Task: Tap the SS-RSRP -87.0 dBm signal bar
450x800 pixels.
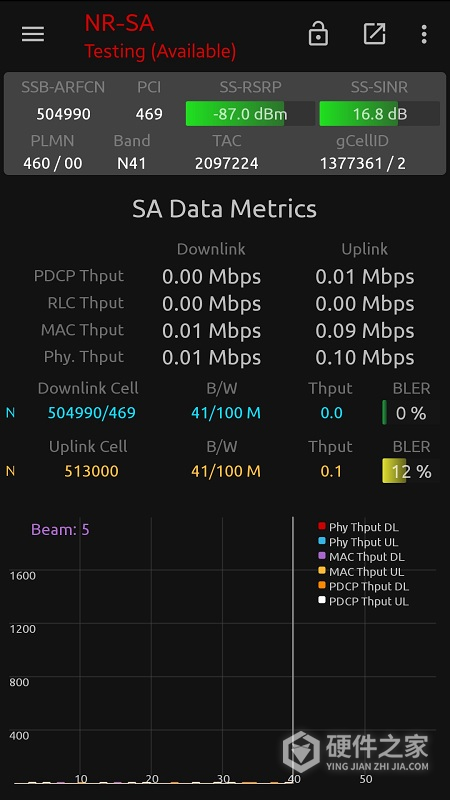Action: 250,113
